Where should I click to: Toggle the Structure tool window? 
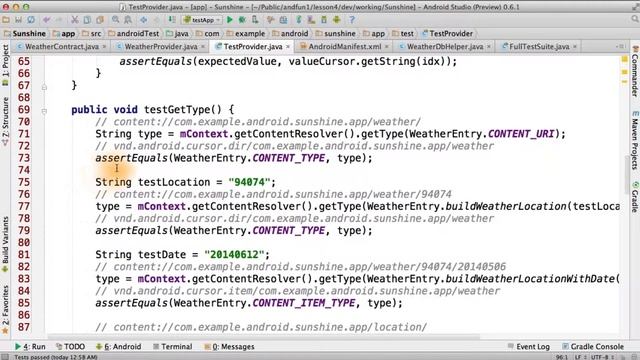coord(5,121)
